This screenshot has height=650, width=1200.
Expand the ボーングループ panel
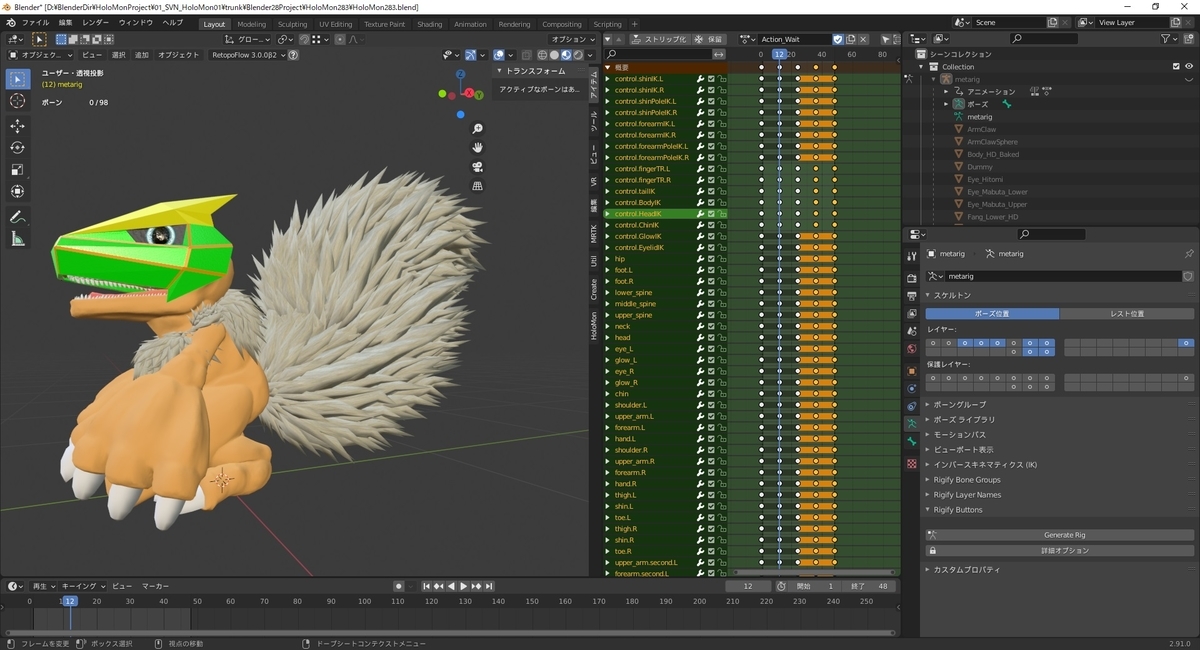point(960,405)
